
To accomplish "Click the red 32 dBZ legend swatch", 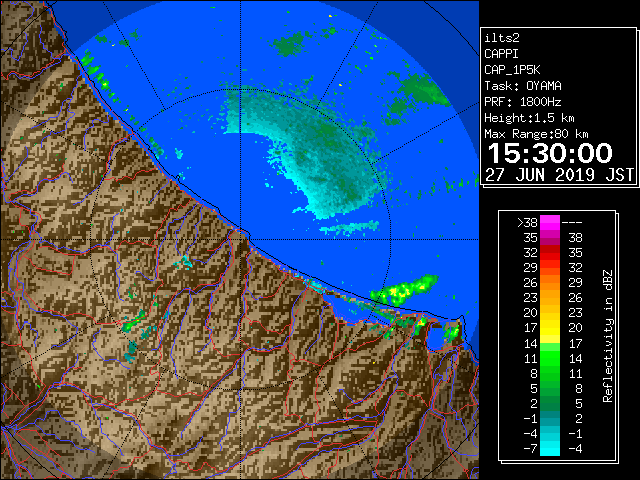I will pos(550,253).
